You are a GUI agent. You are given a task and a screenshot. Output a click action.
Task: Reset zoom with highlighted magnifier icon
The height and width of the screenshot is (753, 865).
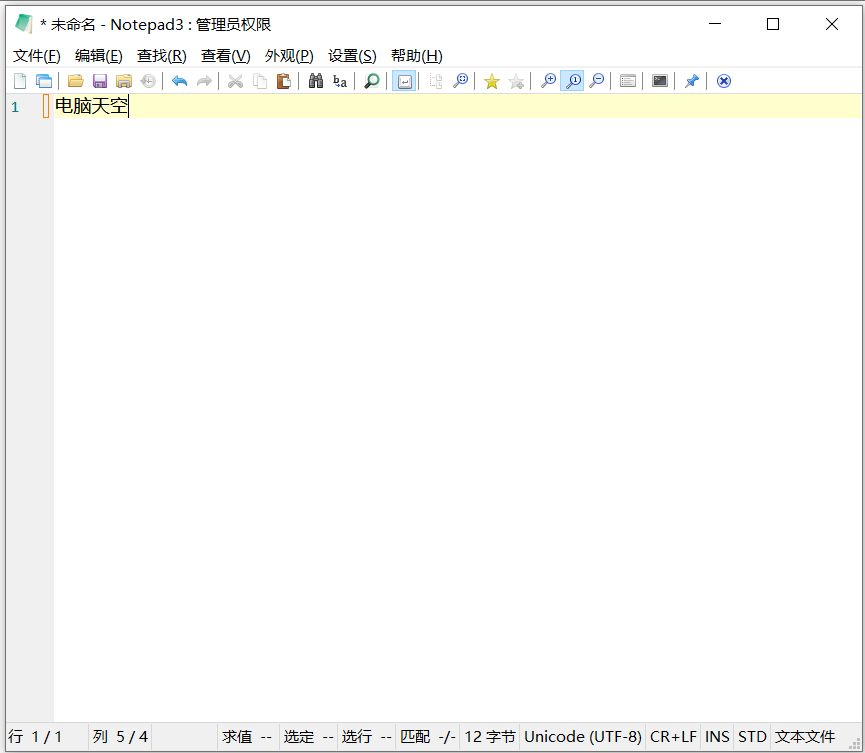573,81
